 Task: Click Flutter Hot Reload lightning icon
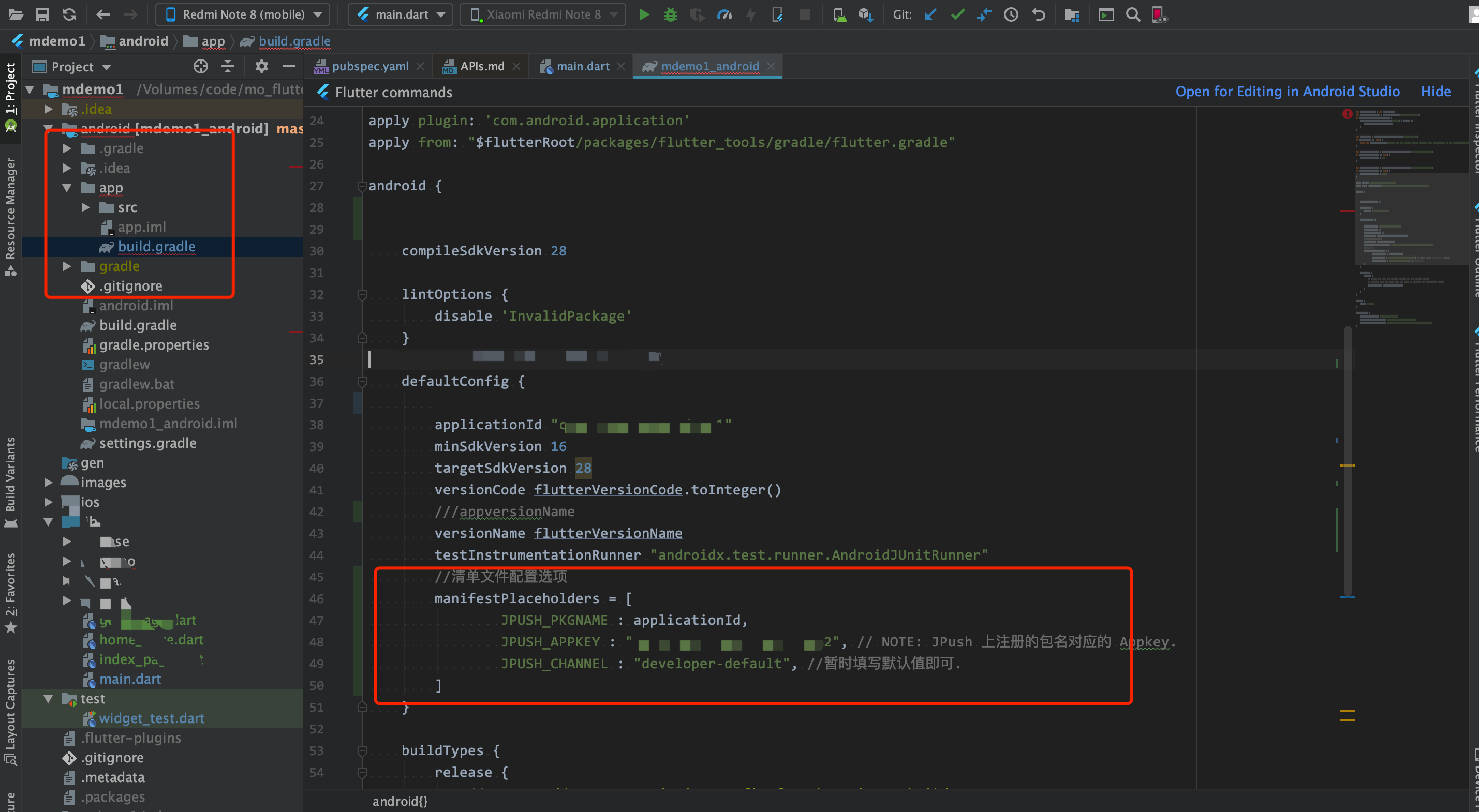[750, 15]
